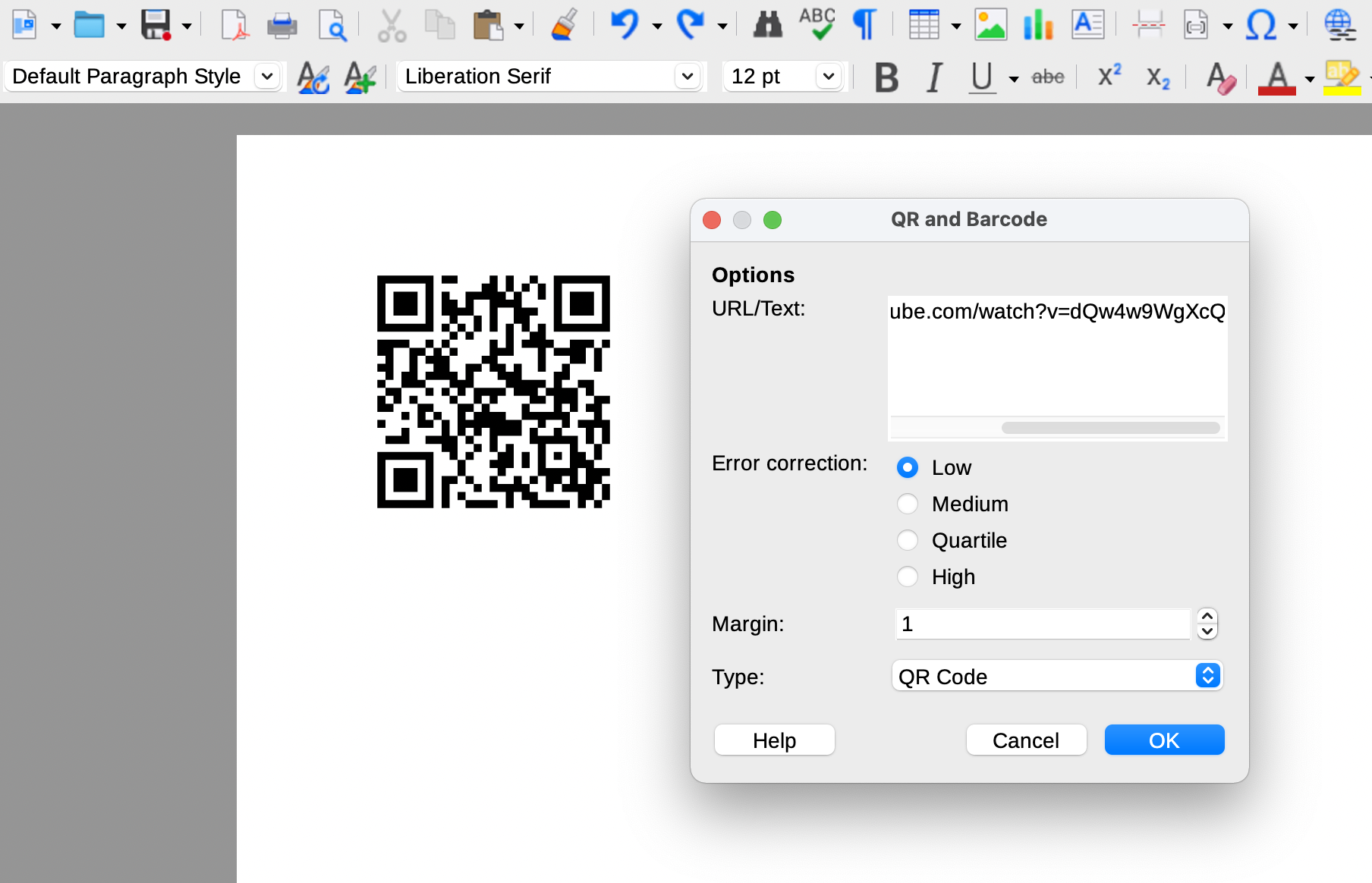Screen dimensions: 1372x883
Task: Insert a text box icon
Action: pos(1087,25)
